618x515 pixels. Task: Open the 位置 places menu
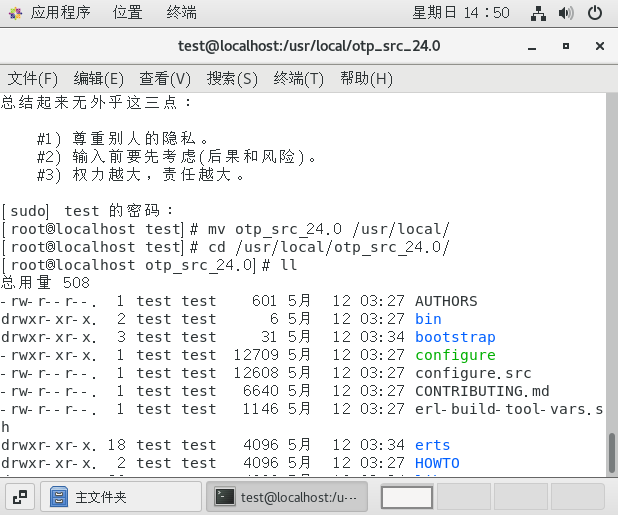point(127,13)
